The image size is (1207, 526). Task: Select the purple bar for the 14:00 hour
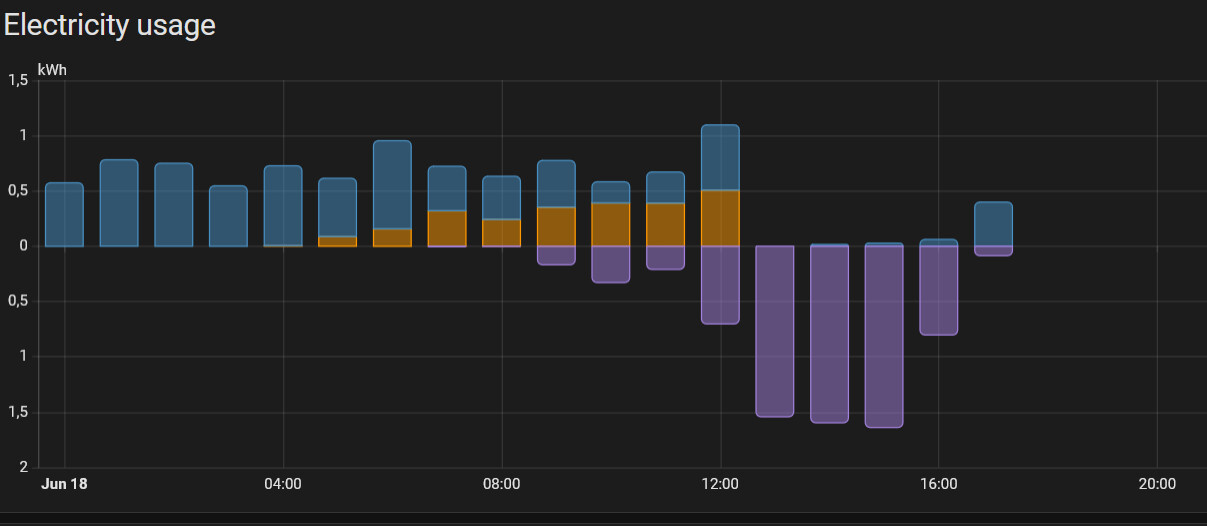click(829, 334)
